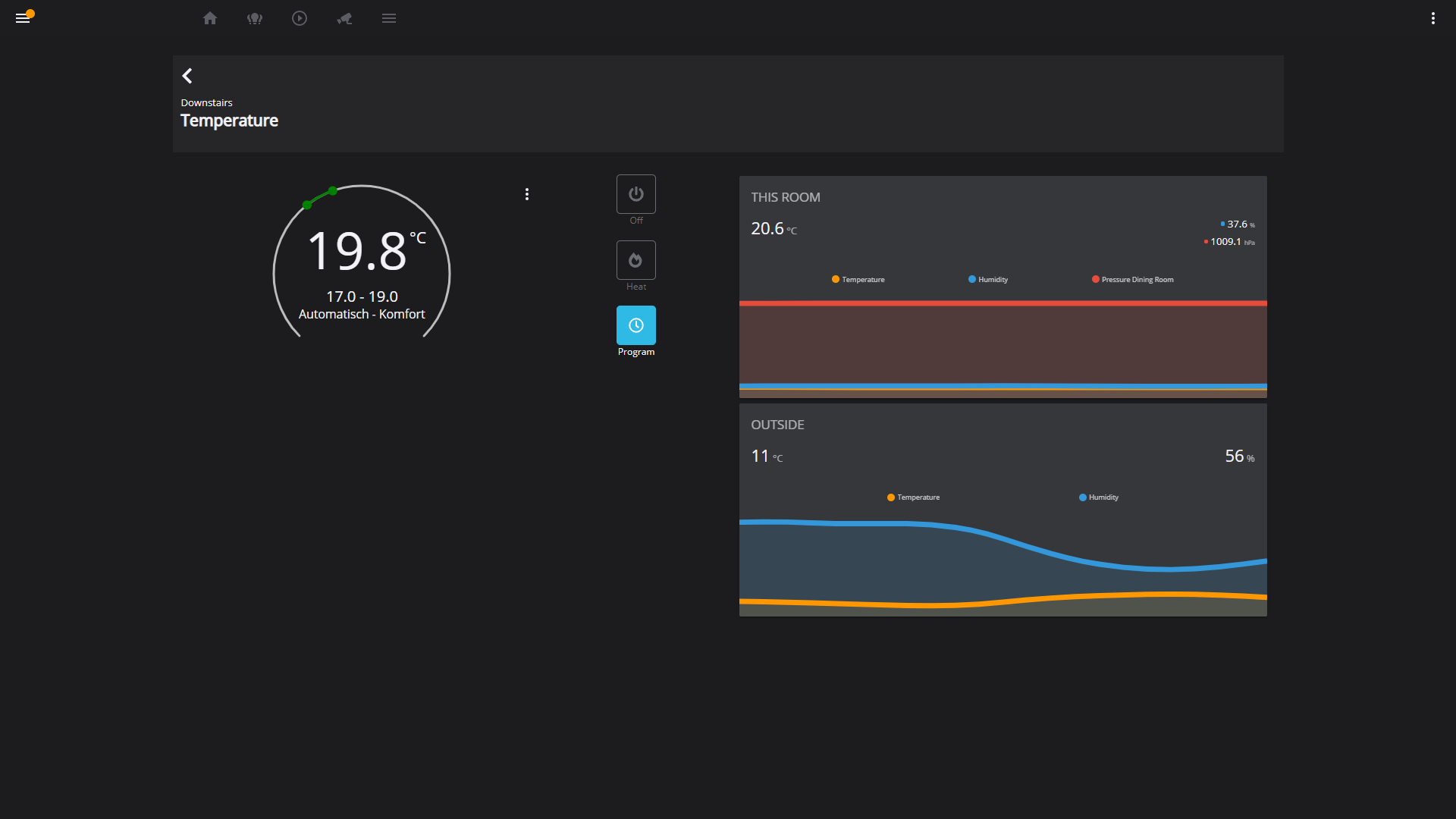Open the camera view with the CCTV icon
Screen dimensions: 1456x819
click(x=344, y=18)
